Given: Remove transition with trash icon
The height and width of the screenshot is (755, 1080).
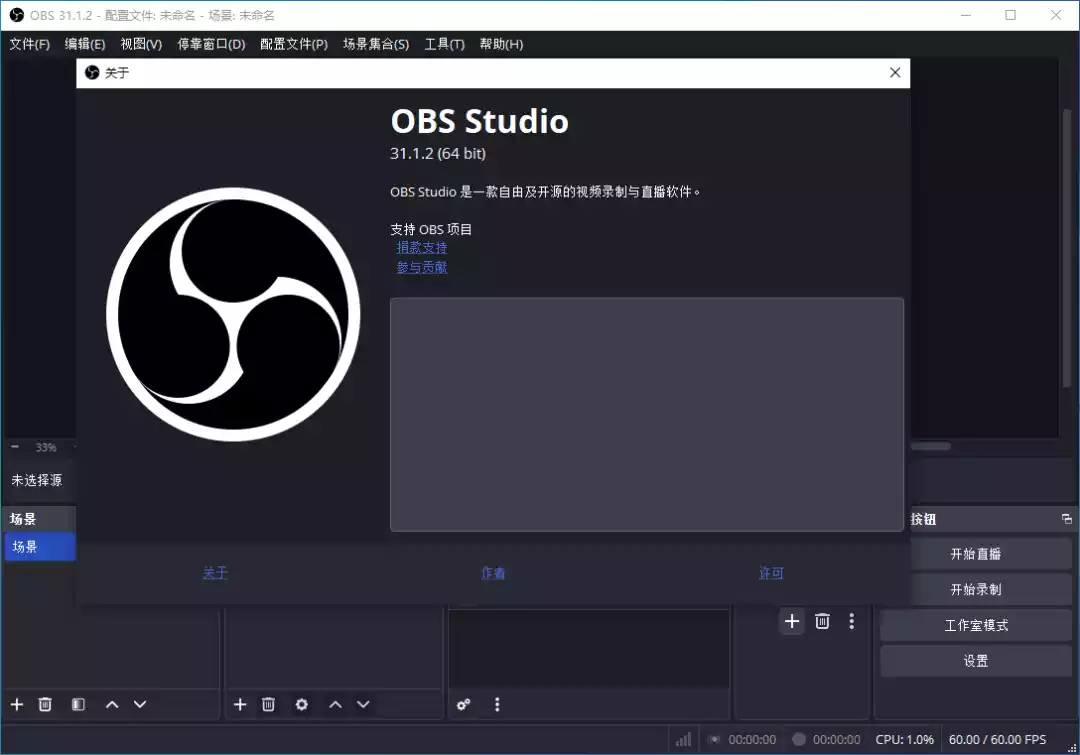Looking at the screenshot, I should coord(822,621).
